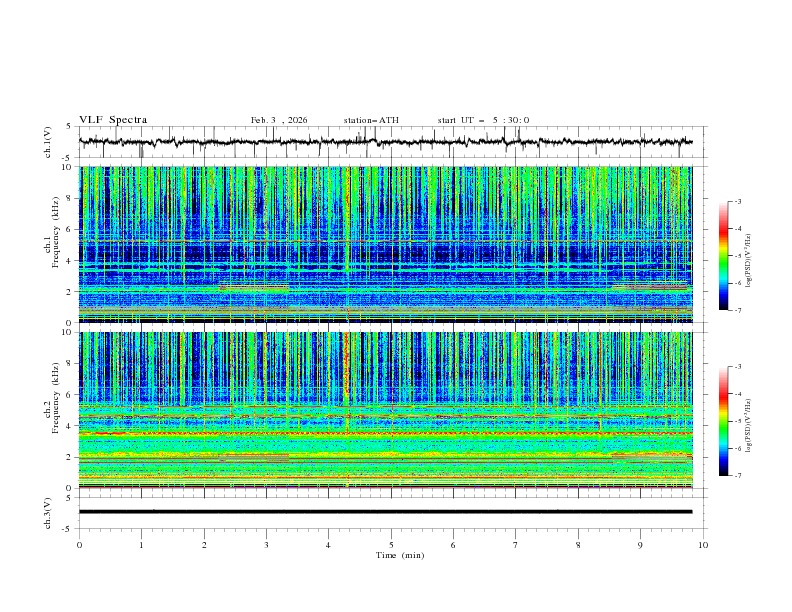The height and width of the screenshot is (612, 792).
Task: Click the time axis tick label "10"
Action: pyautogui.click(x=703, y=545)
